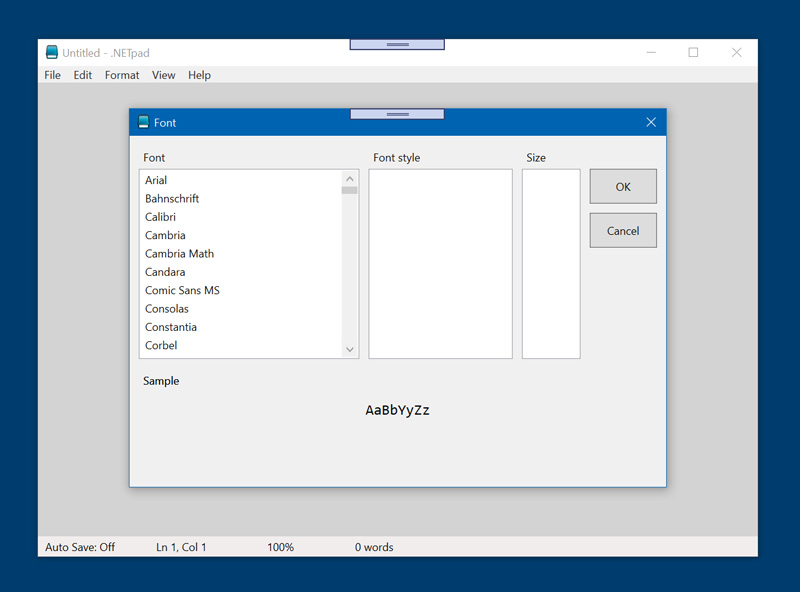Click Auto Save: Off in status bar
Screen dimensions: 800x592
click(x=80, y=547)
